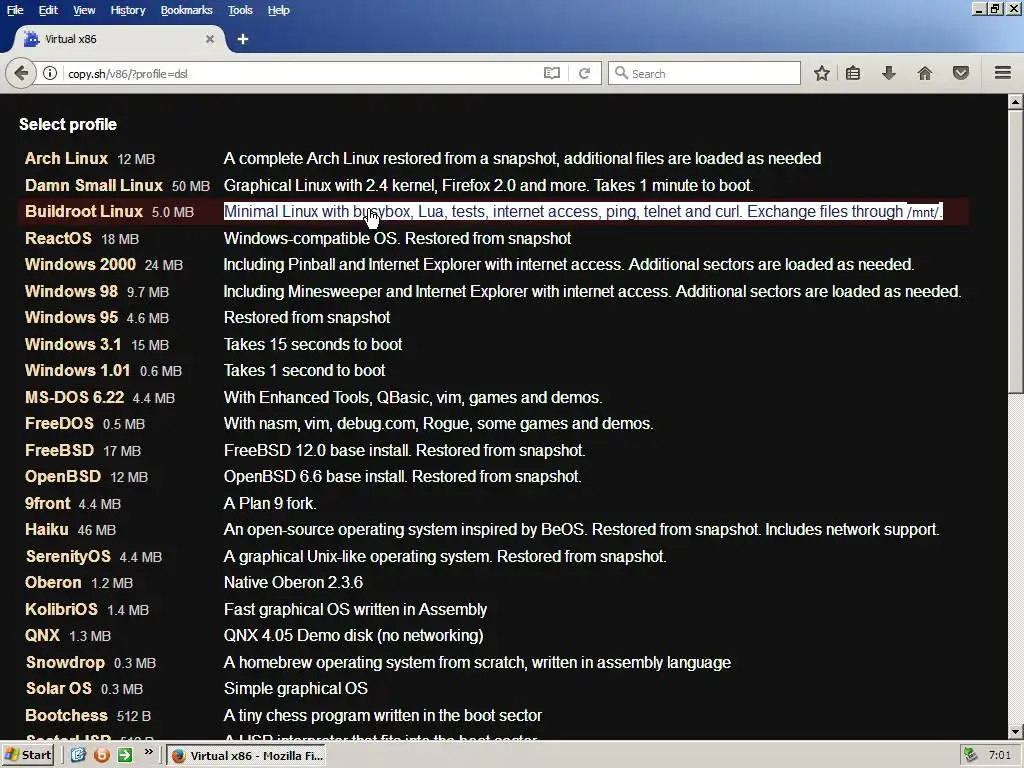Image resolution: width=1024 pixels, height=768 pixels.
Task: Open the FreeBSD profile
Action: 59,450
